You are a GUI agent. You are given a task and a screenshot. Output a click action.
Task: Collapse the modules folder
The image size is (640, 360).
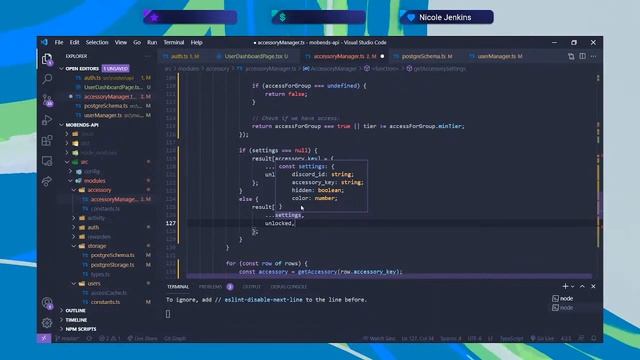[71, 180]
